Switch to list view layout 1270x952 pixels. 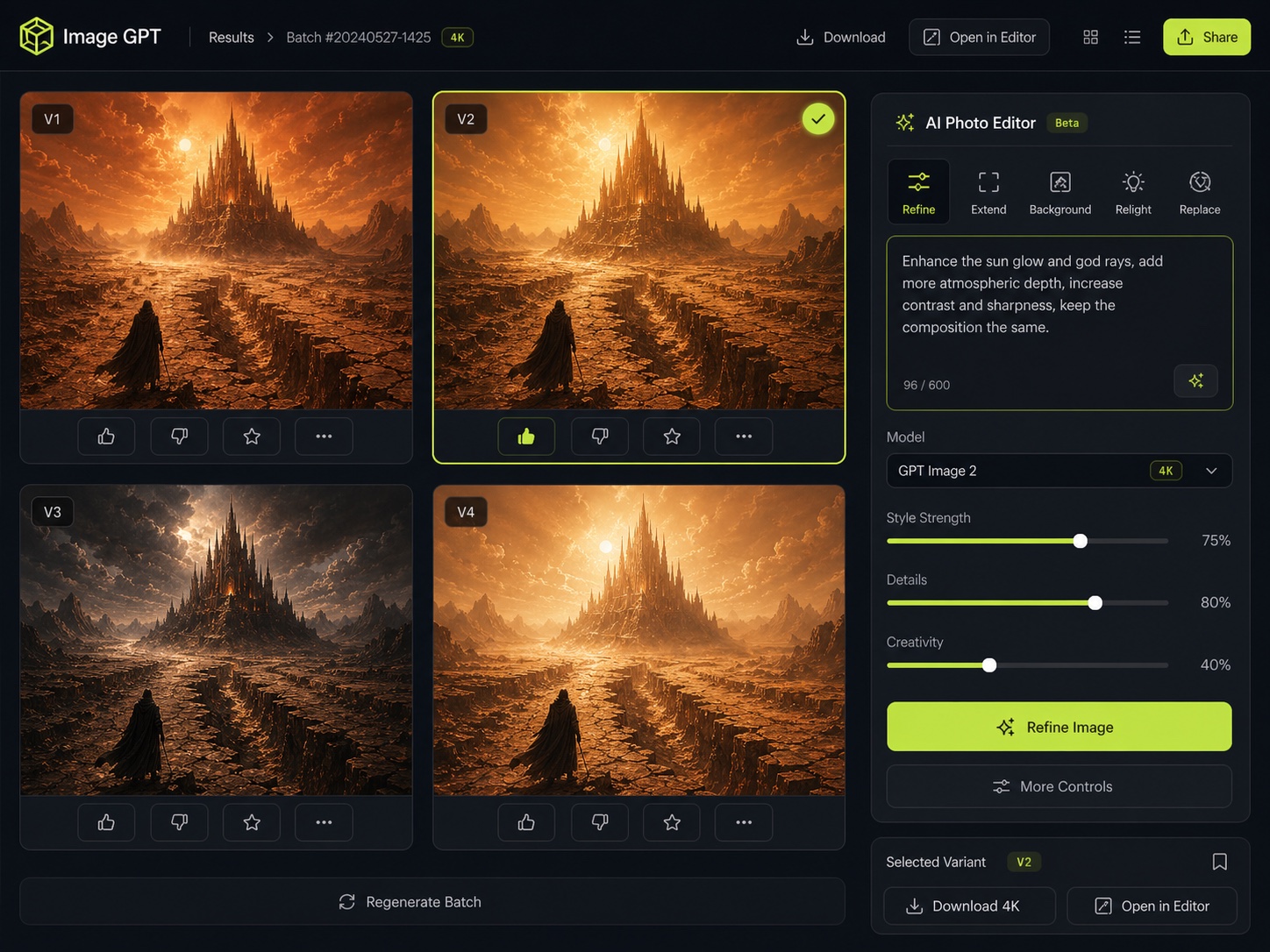[1132, 37]
